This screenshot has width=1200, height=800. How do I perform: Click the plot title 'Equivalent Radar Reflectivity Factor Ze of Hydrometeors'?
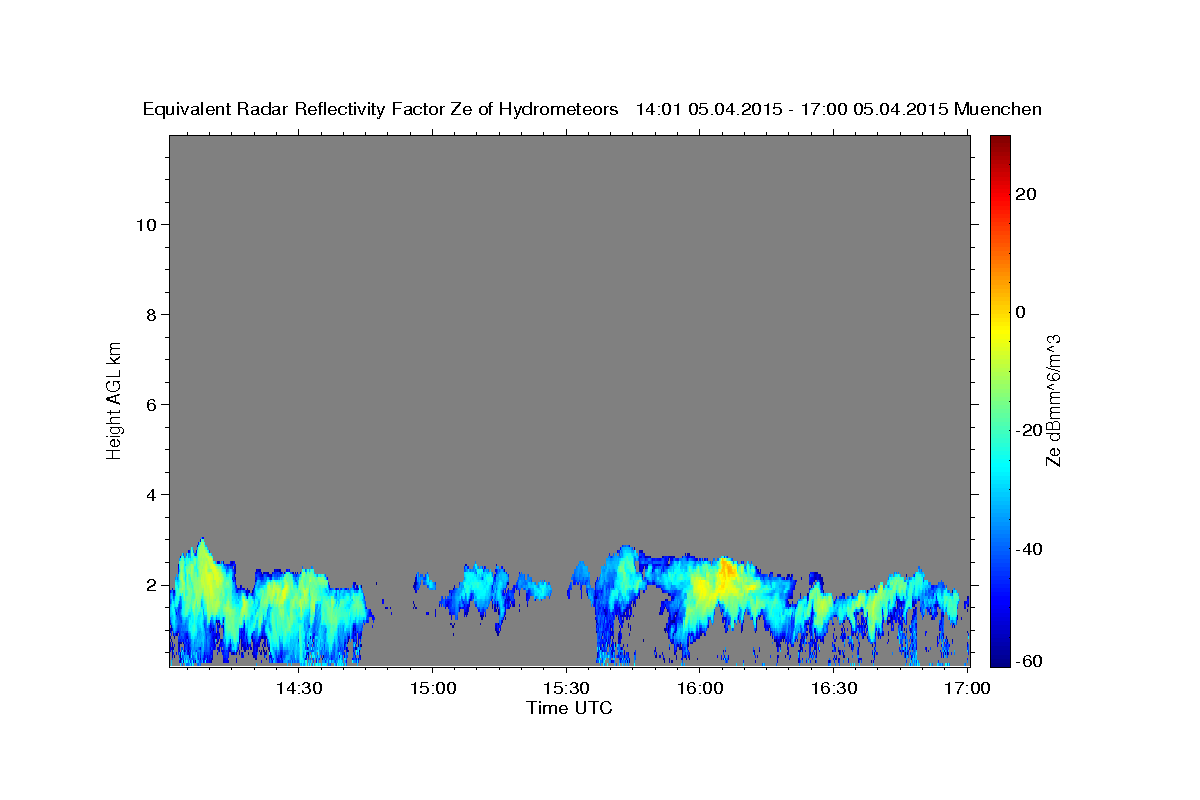click(380, 110)
